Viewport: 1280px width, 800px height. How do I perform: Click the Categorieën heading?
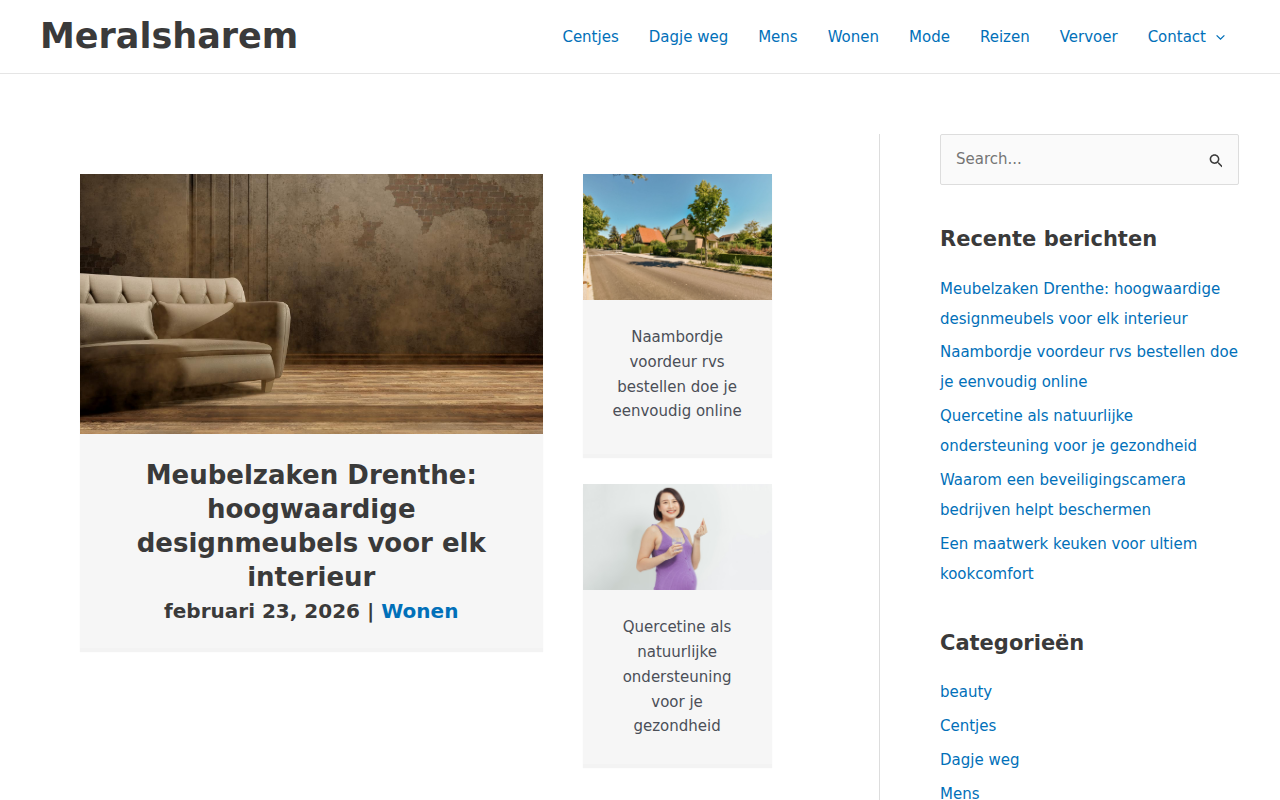pos(1012,642)
